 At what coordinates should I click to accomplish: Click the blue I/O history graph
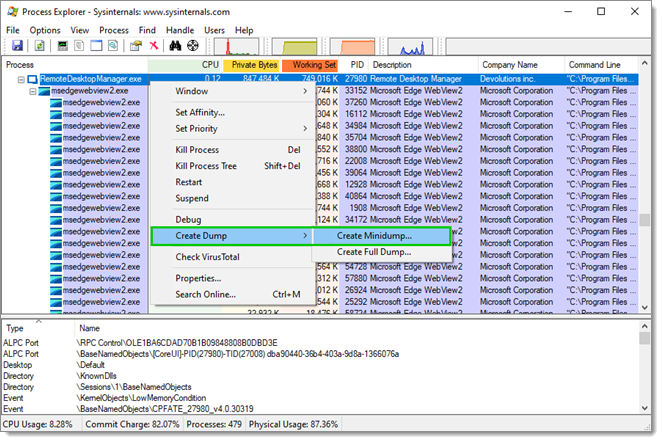tap(410, 46)
